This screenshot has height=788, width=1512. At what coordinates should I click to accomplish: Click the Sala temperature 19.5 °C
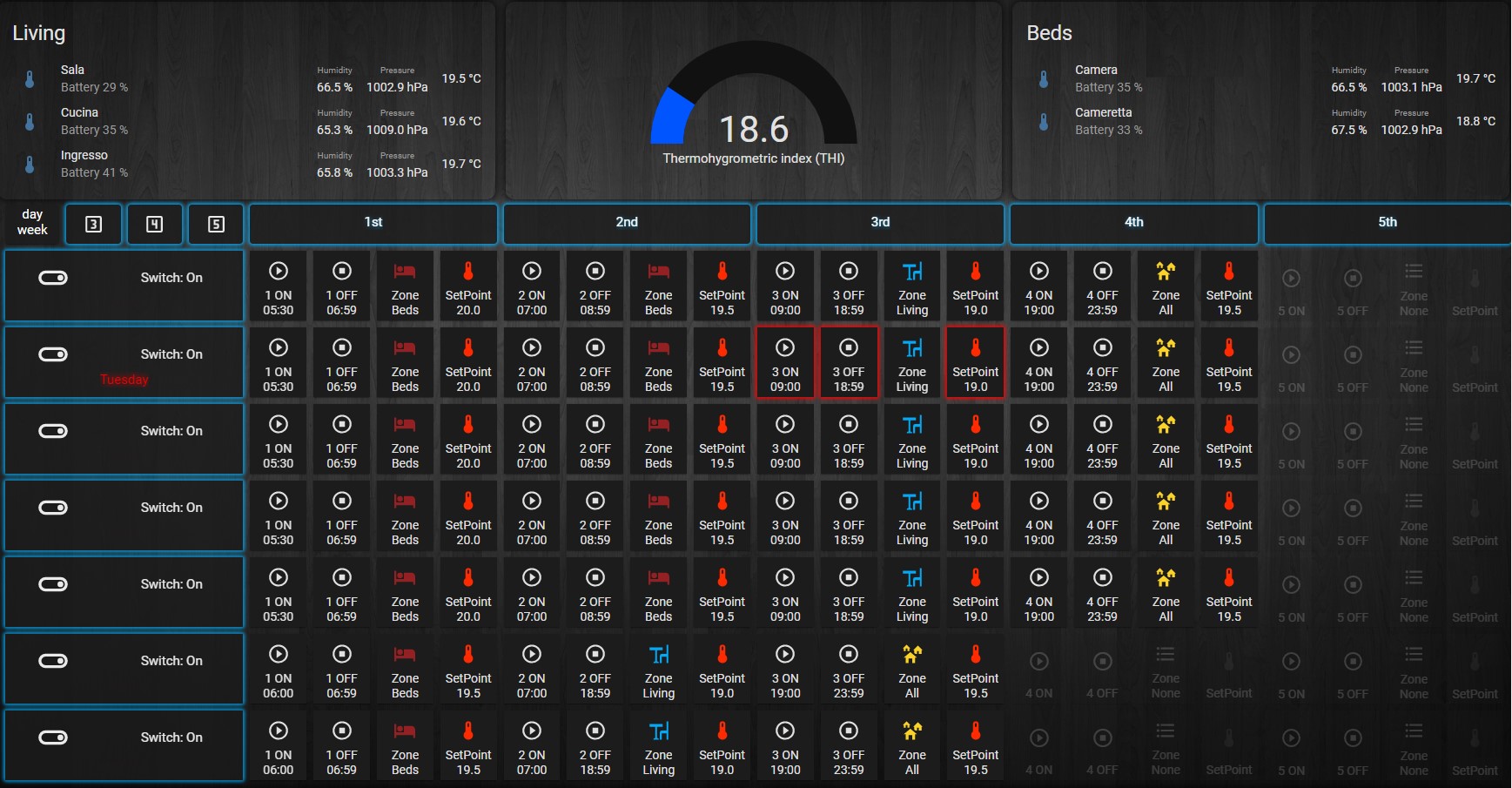point(461,78)
